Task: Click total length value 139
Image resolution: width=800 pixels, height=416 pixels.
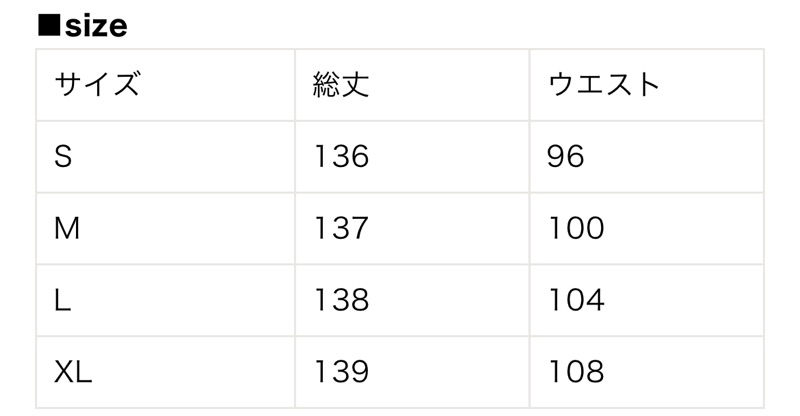Action: [x=341, y=372]
